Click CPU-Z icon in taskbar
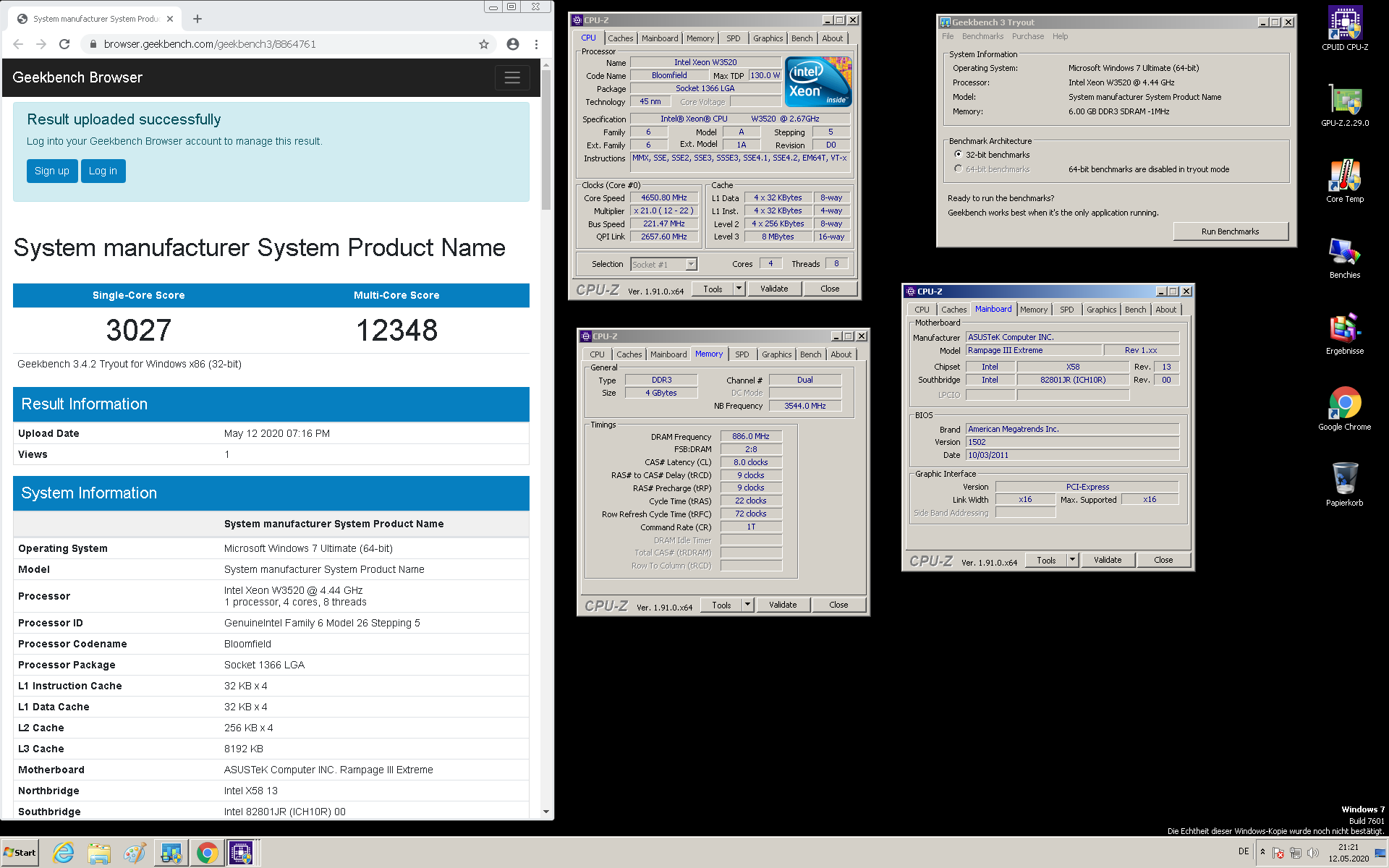 tap(241, 853)
